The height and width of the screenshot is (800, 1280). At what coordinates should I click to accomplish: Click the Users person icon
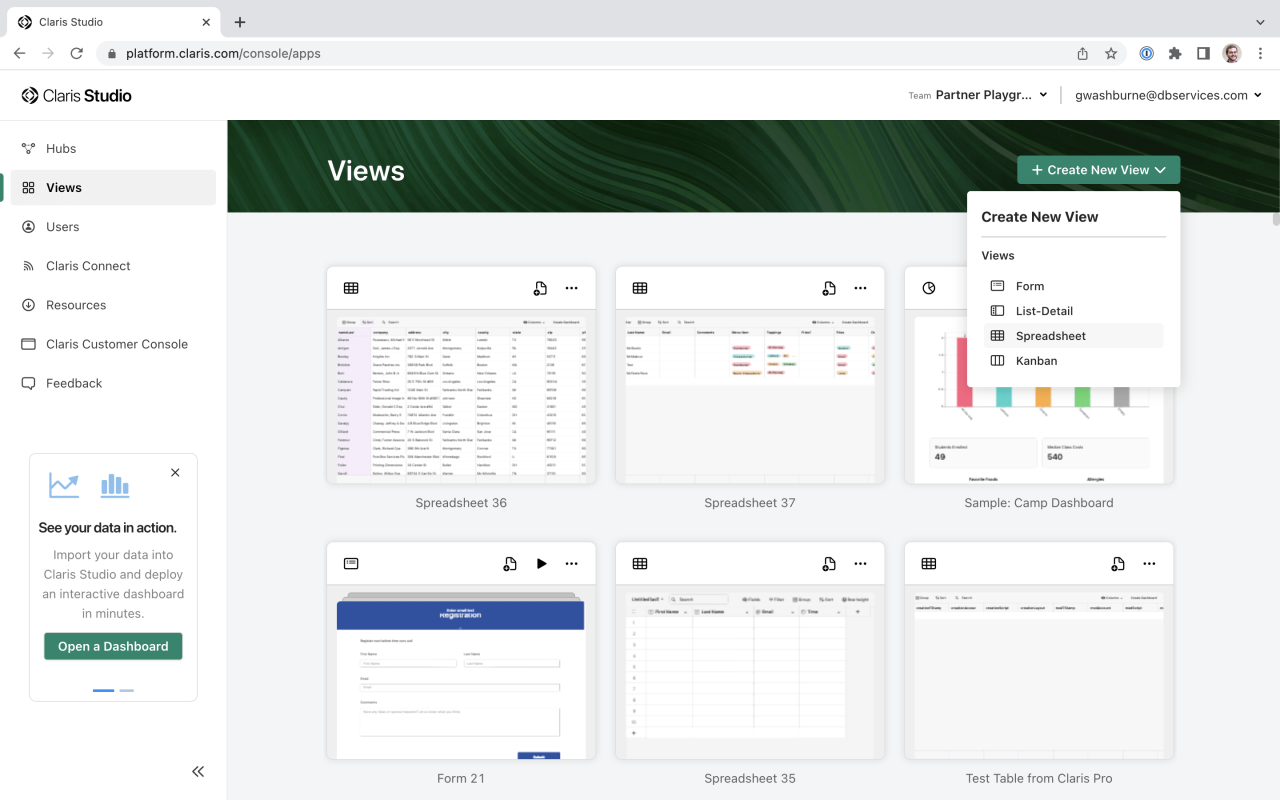(28, 227)
